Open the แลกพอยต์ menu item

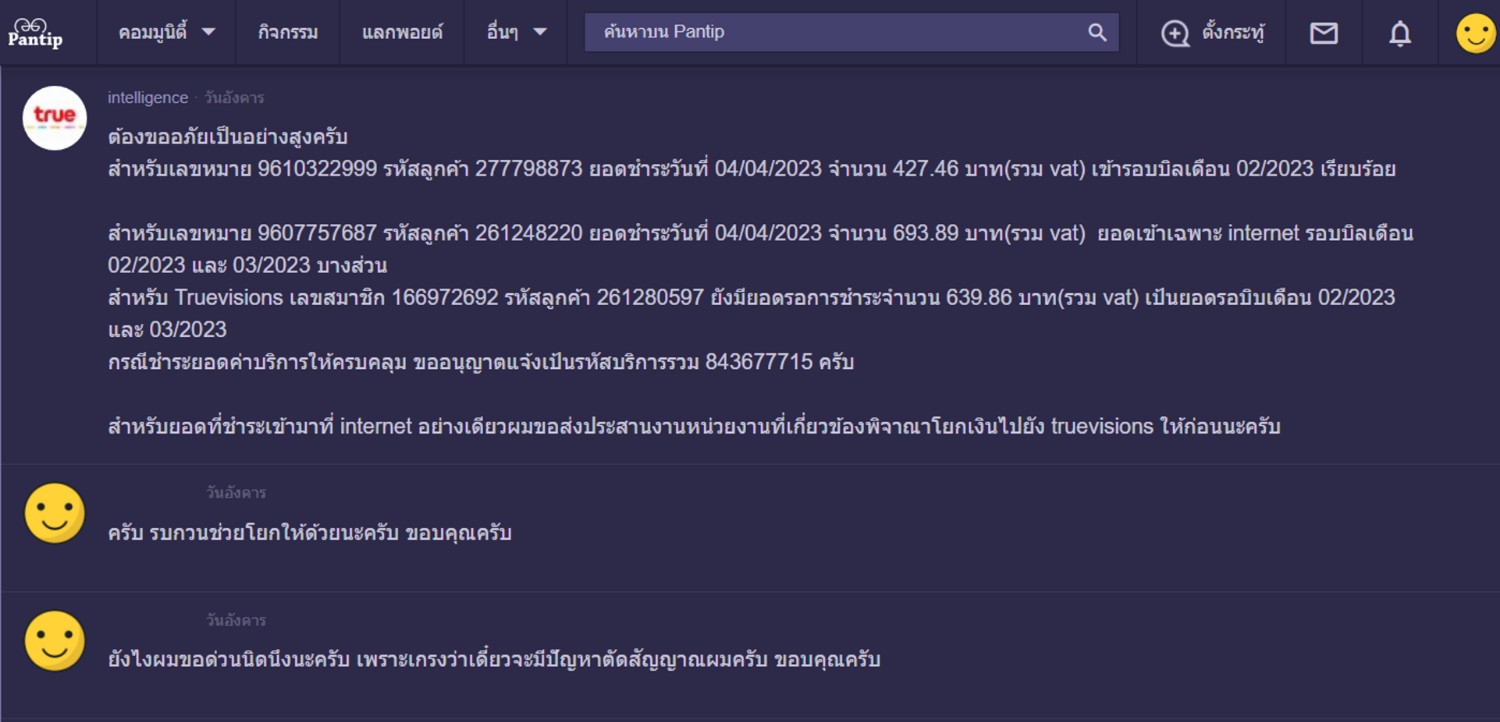(x=401, y=32)
